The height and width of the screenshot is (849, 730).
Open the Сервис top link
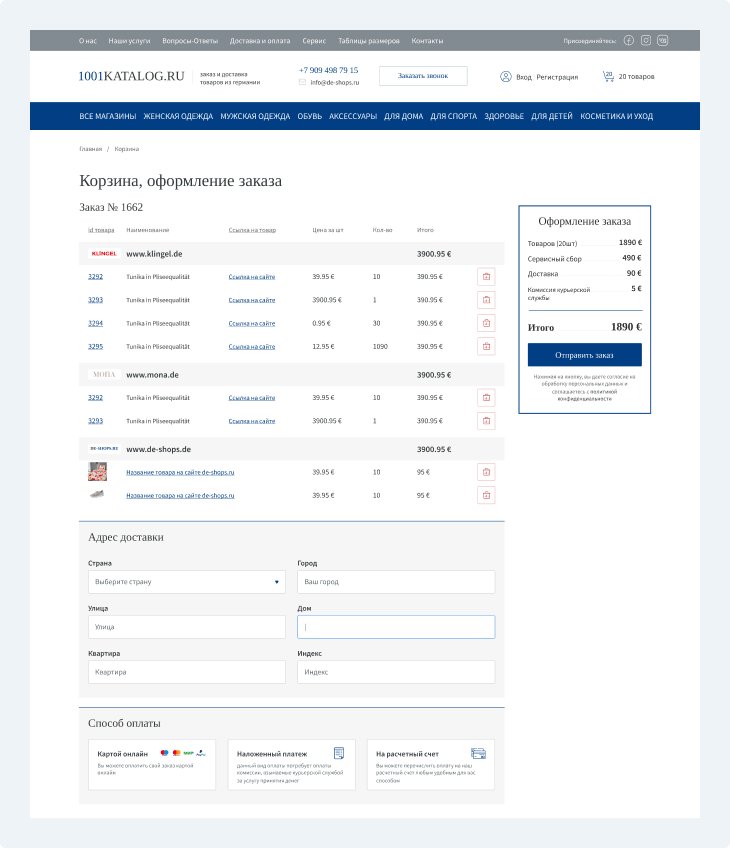(314, 41)
